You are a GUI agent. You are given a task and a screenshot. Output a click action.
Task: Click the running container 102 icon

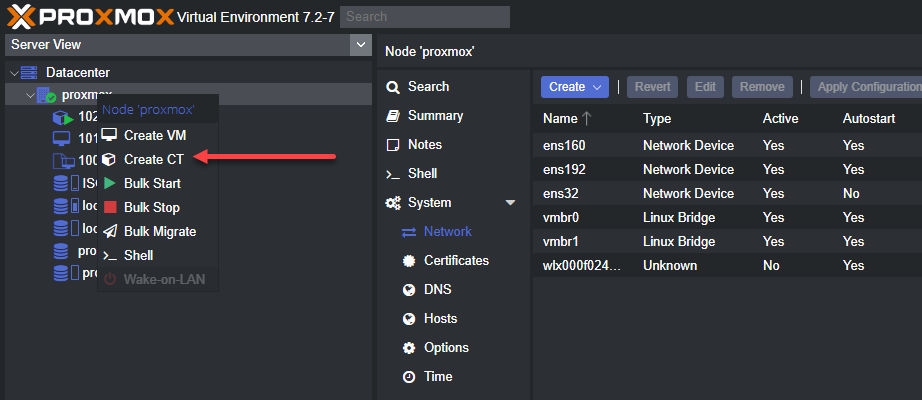62,117
